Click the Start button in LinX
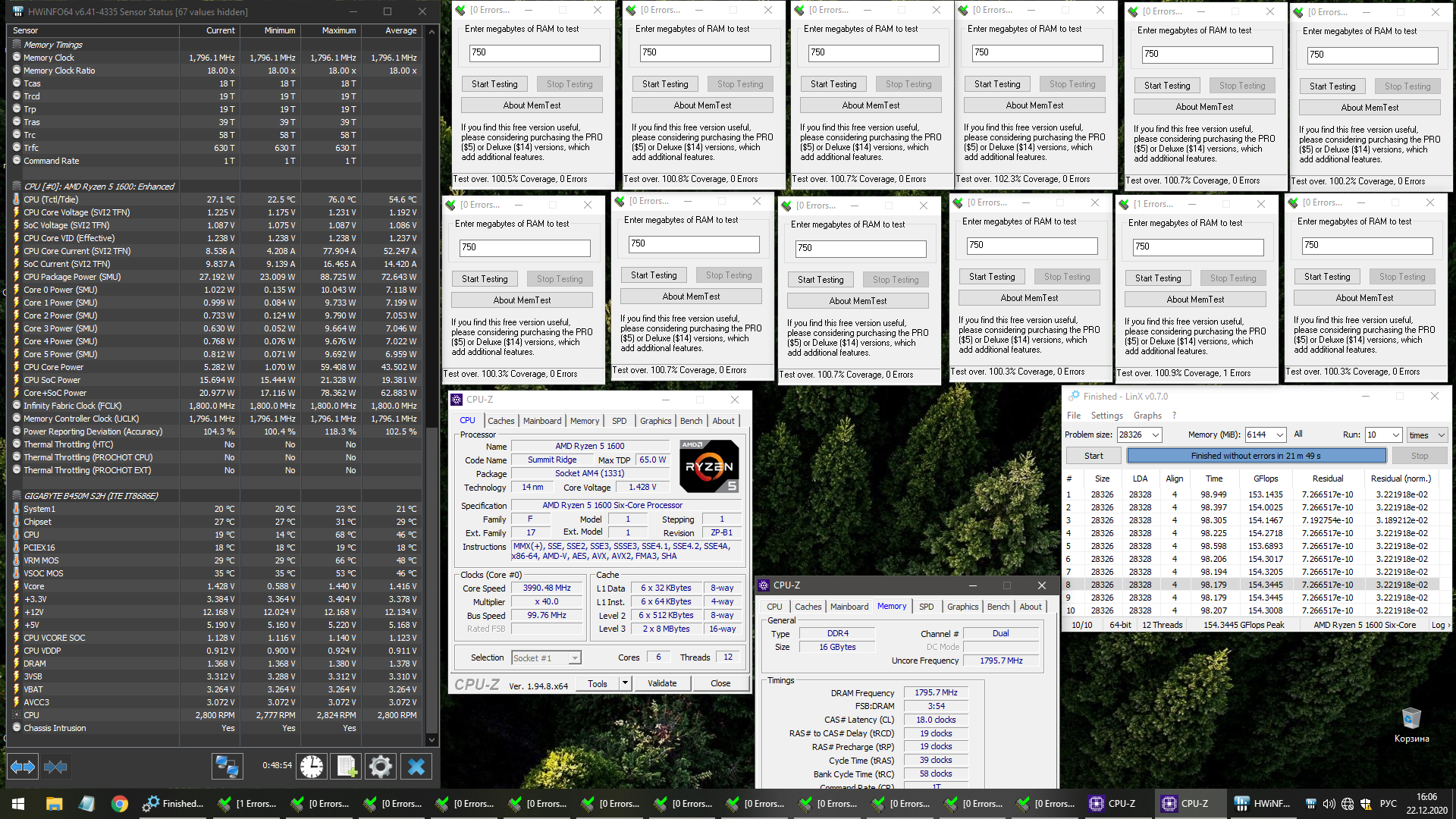 (x=1094, y=456)
